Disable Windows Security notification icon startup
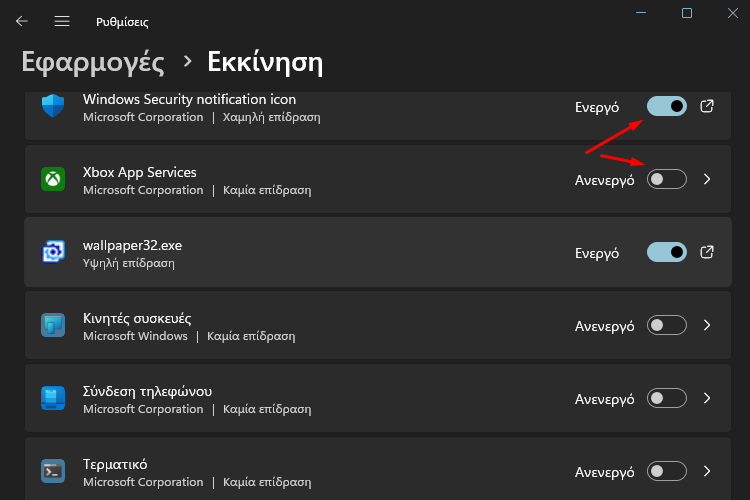The image size is (750, 500). click(667, 106)
